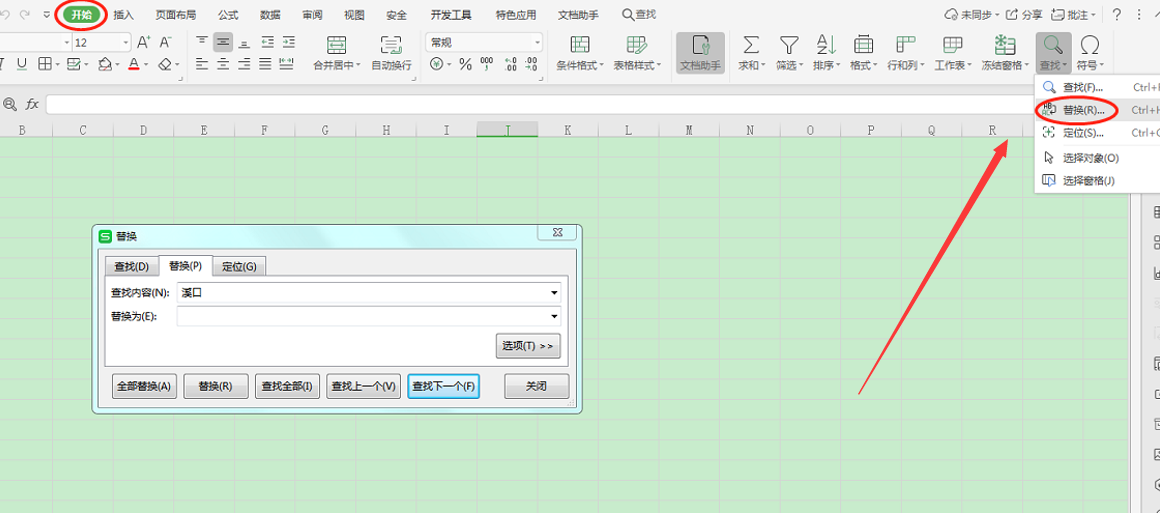
Task: Select top vertical align icon
Action: tap(202, 42)
